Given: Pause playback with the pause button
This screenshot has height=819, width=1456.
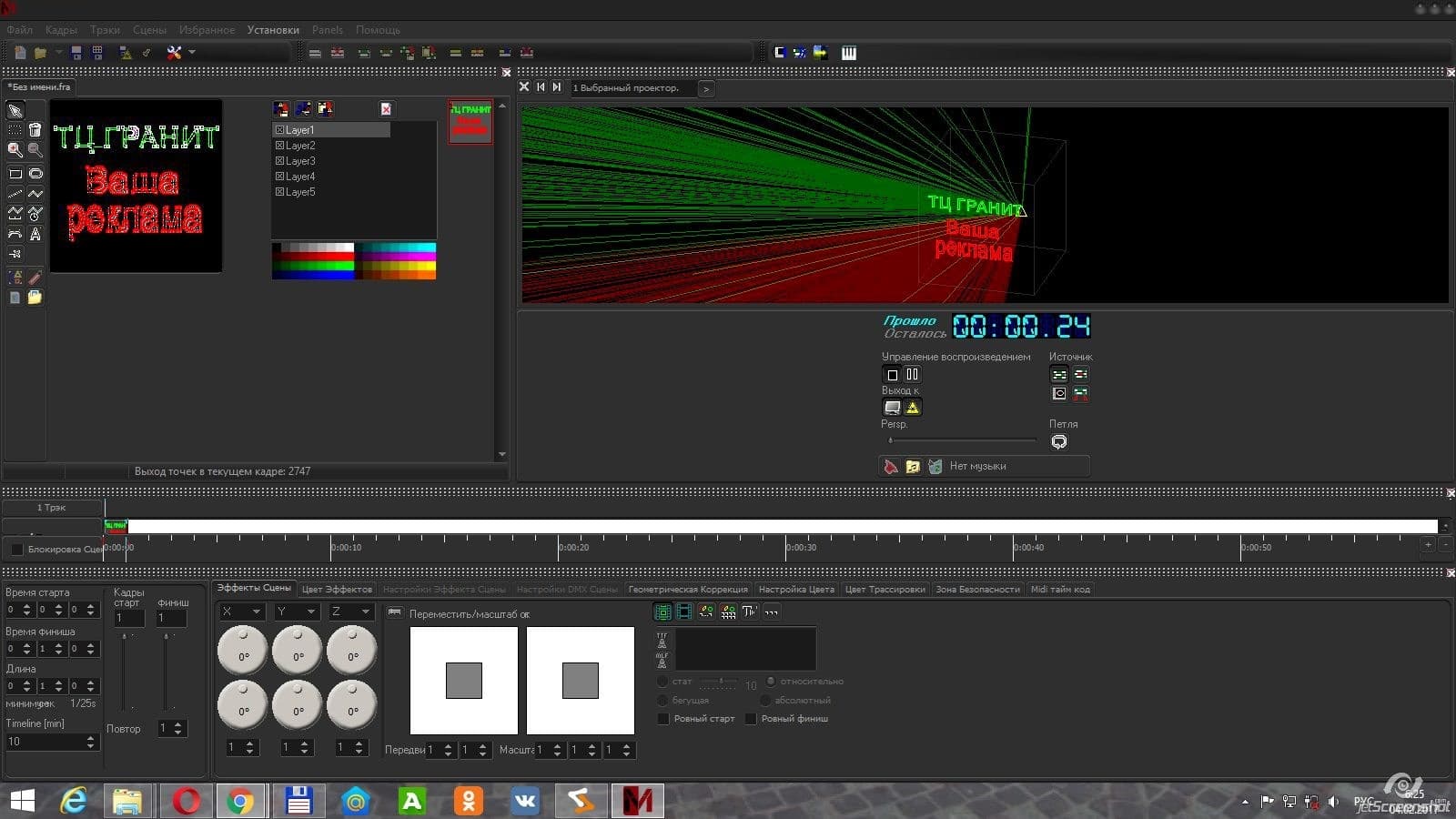Looking at the screenshot, I should [913, 374].
